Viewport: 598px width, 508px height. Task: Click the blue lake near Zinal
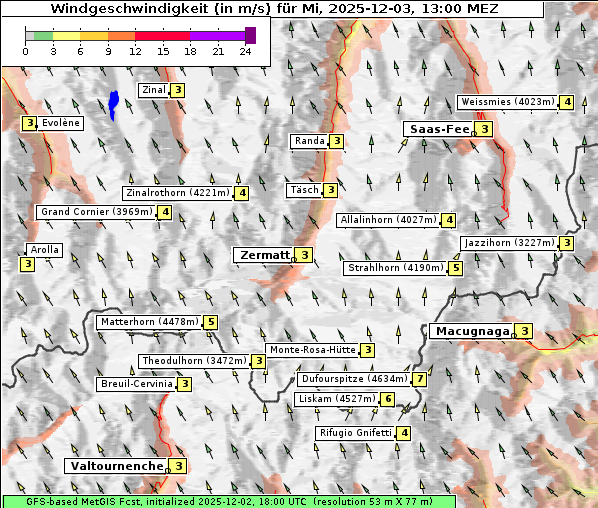click(x=113, y=105)
